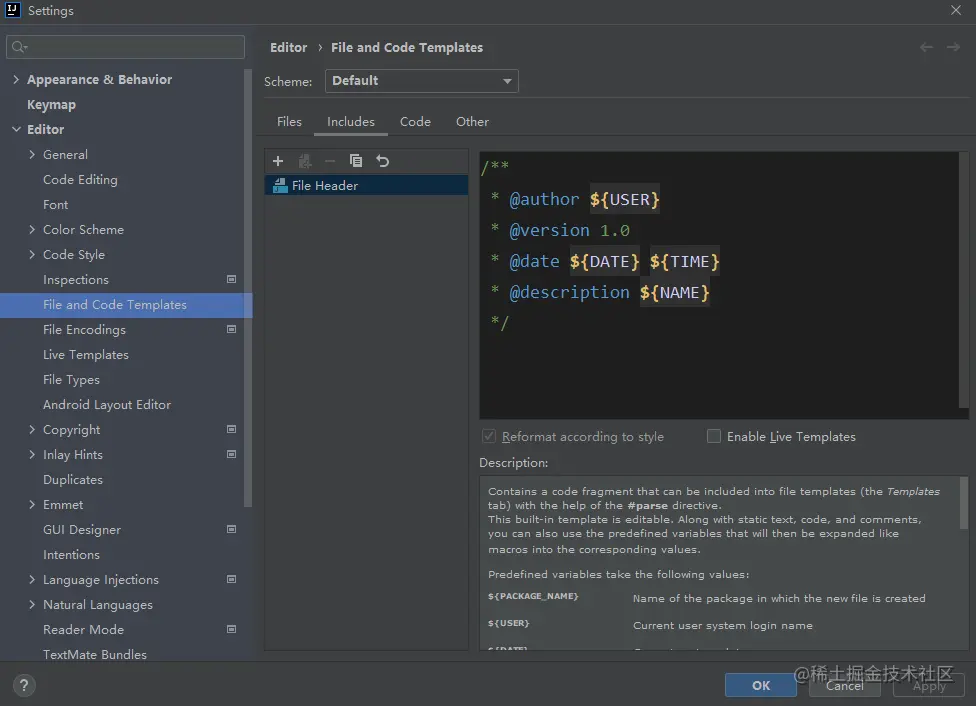Open Inspections settings
This screenshot has height=706, width=976.
pyautogui.click(x=76, y=280)
